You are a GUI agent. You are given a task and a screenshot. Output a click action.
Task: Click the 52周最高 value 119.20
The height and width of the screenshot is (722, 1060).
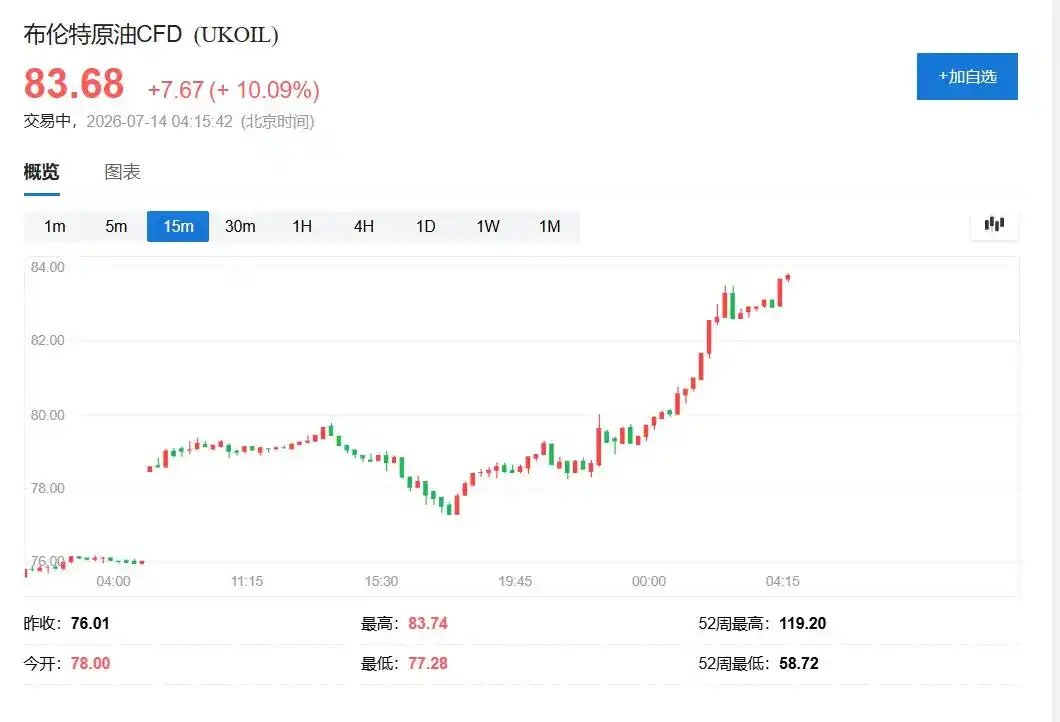(x=802, y=623)
